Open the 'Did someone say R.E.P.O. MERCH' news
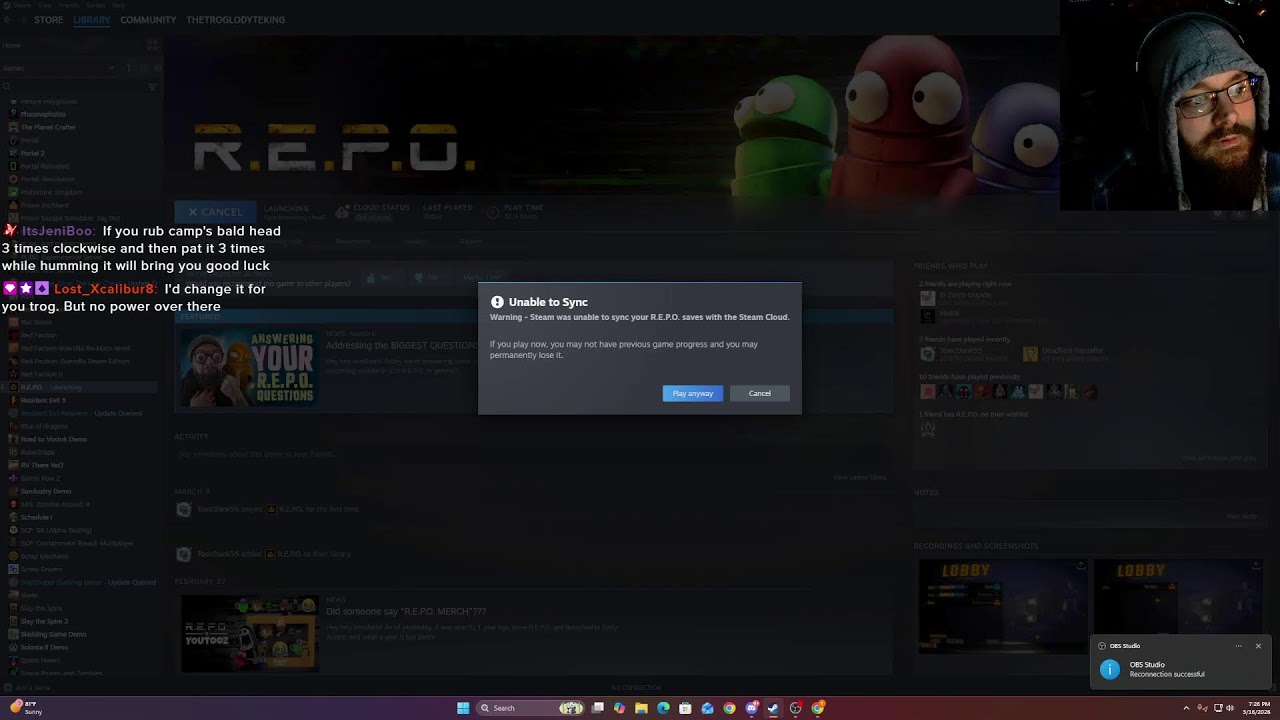 tap(406, 611)
